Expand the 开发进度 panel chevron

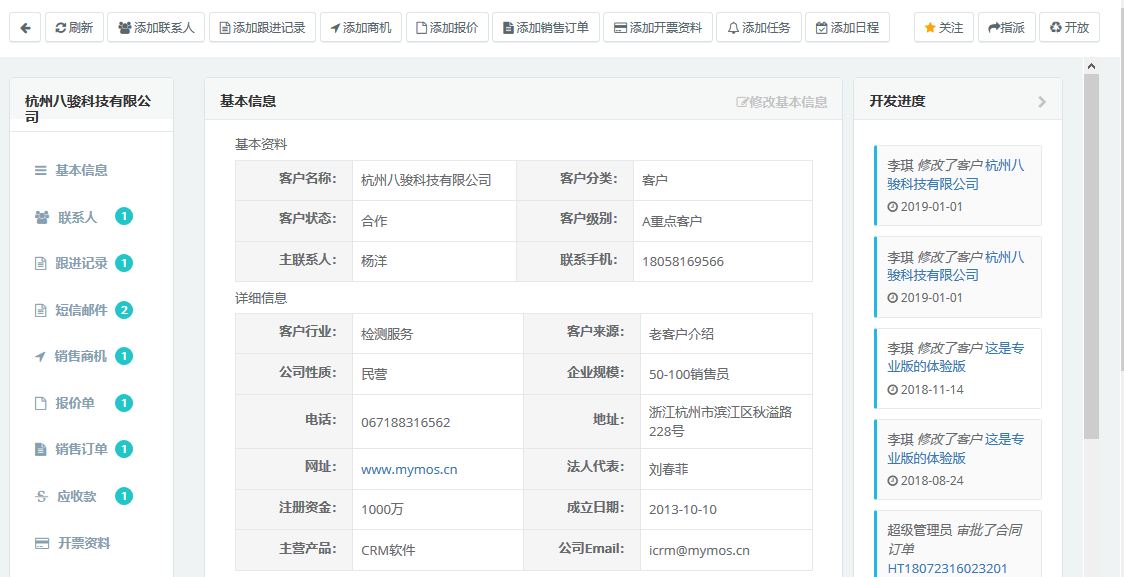pos(1042,102)
